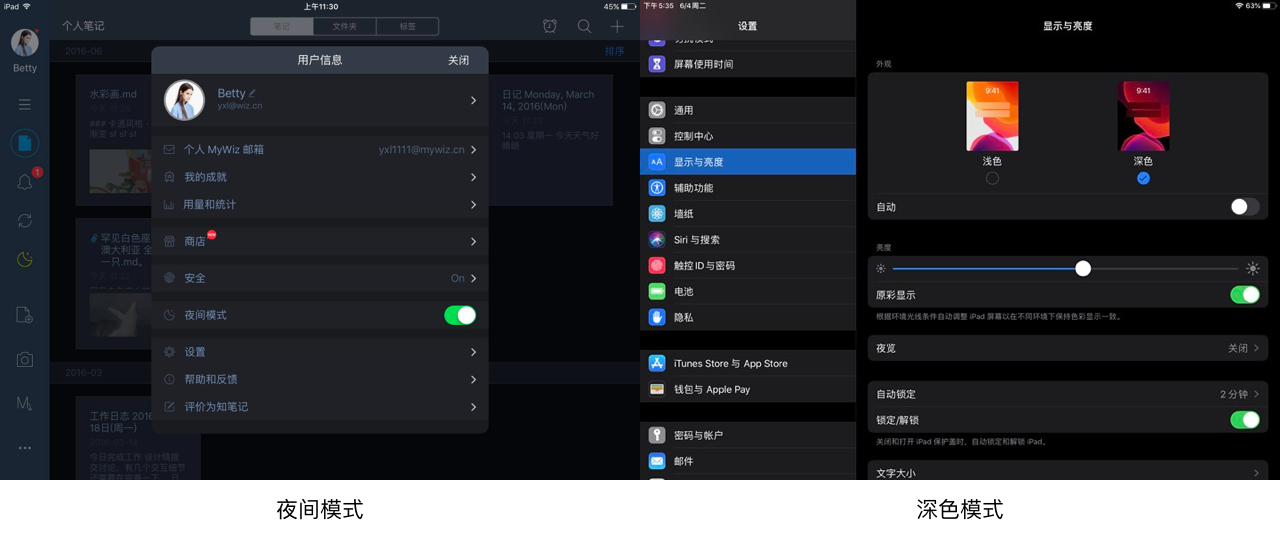Viewport: 1280px width, 542px height.
Task: Select the 浅色 light radio button
Action: [992, 178]
